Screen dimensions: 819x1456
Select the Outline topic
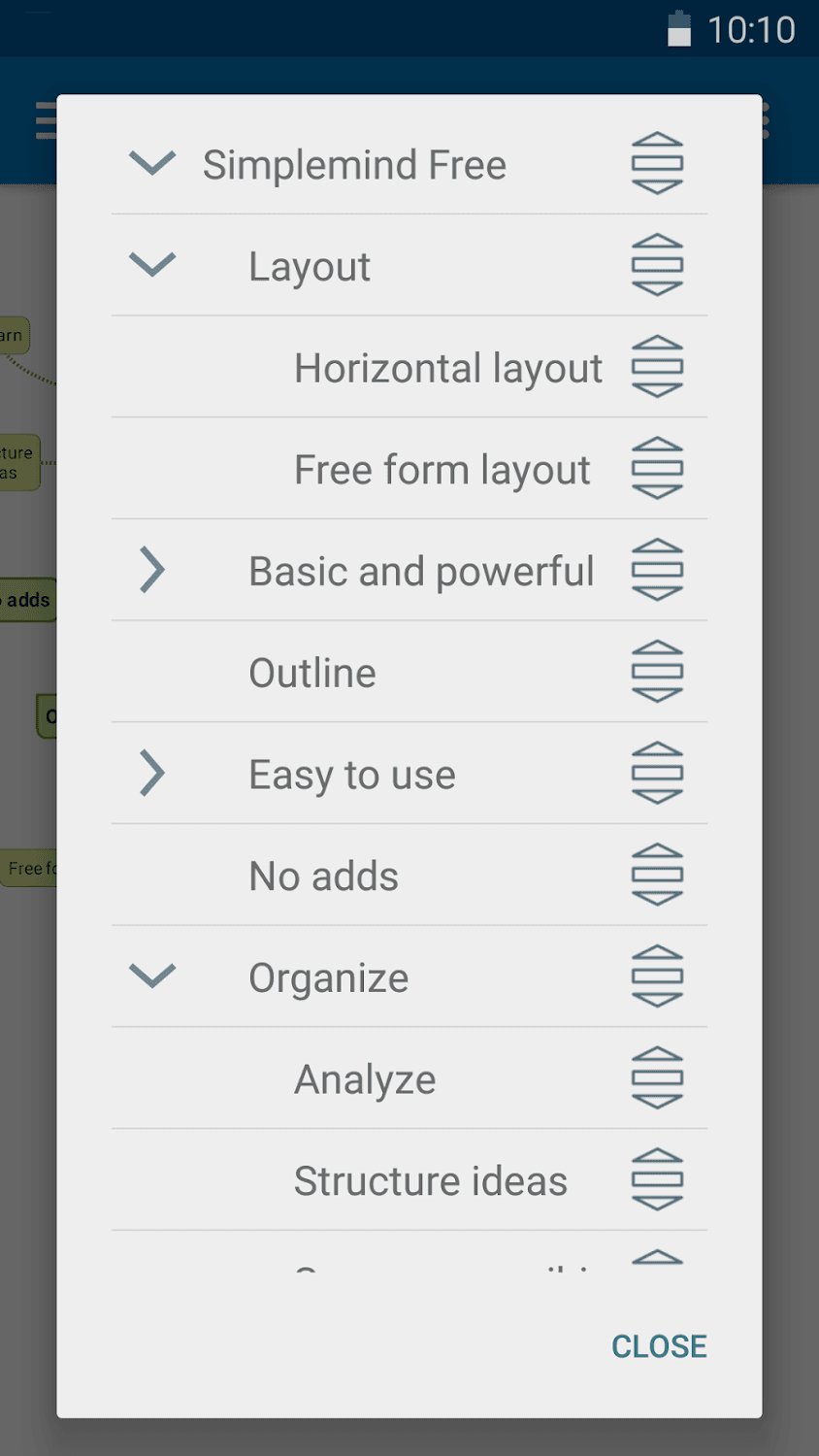coord(312,673)
